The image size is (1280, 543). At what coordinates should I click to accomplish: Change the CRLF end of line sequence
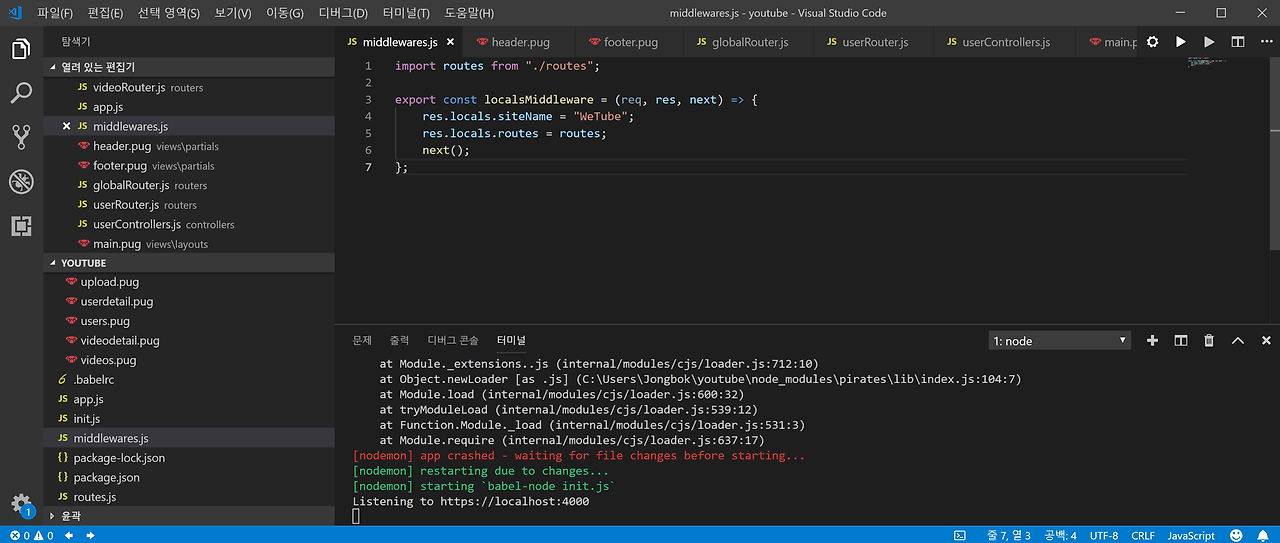point(1143,536)
